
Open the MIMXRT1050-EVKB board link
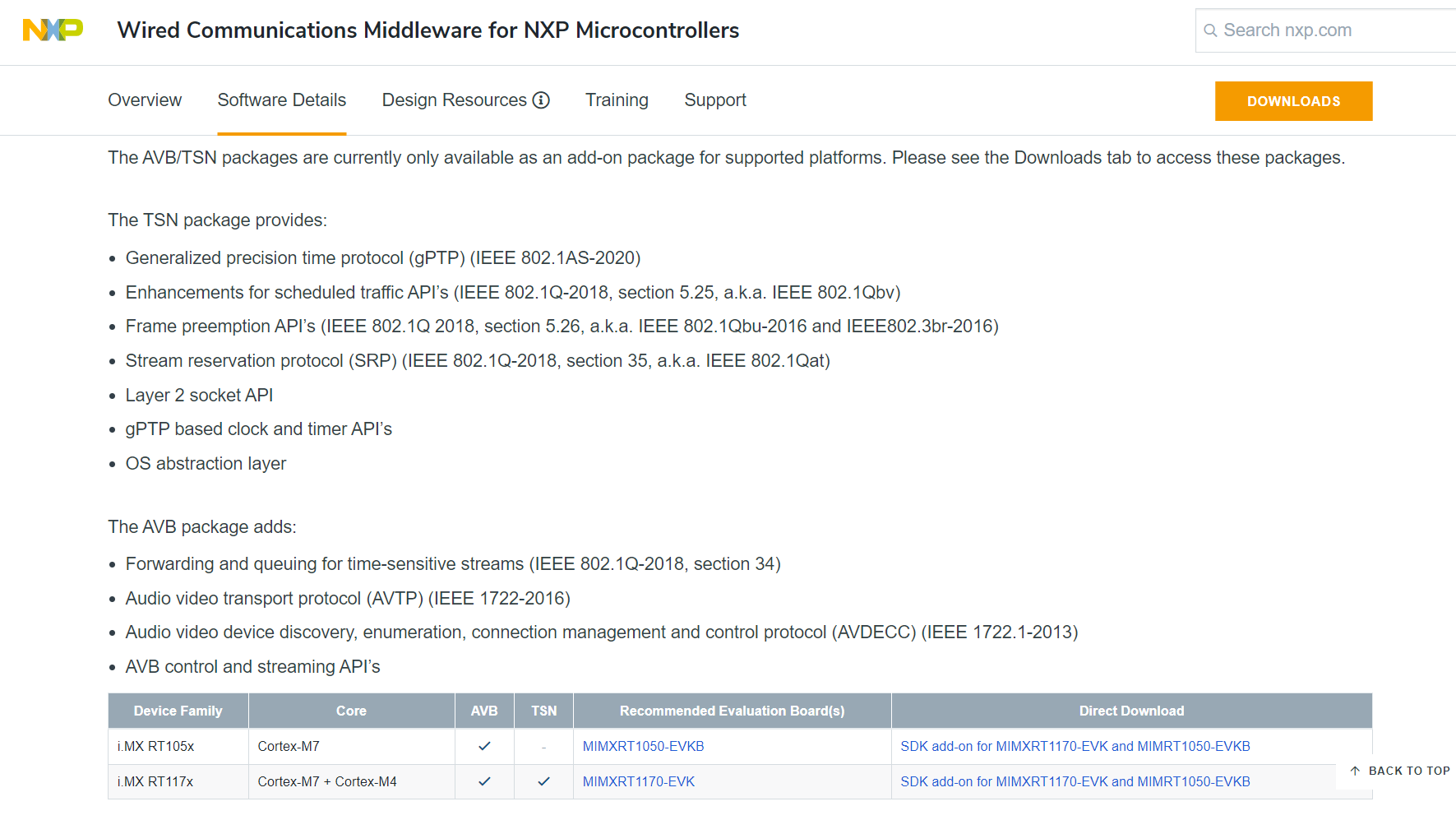coord(643,746)
